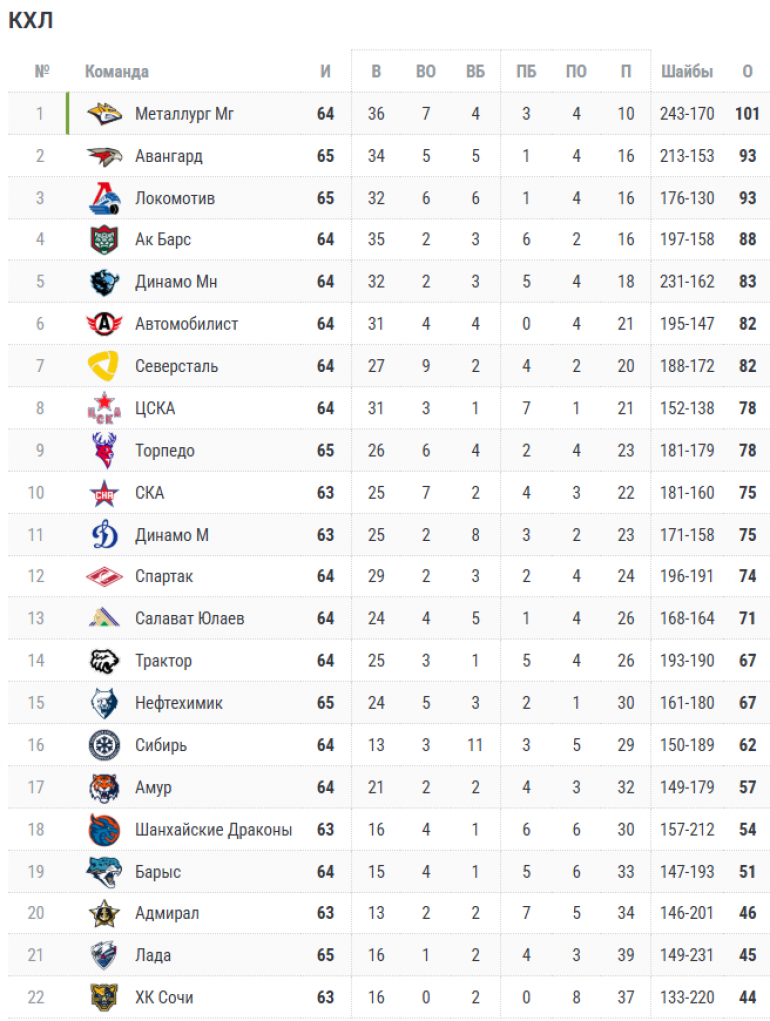Image resolution: width=770 pixels, height=1021 pixels.
Task: Open the Трактор team link
Action: click(163, 661)
